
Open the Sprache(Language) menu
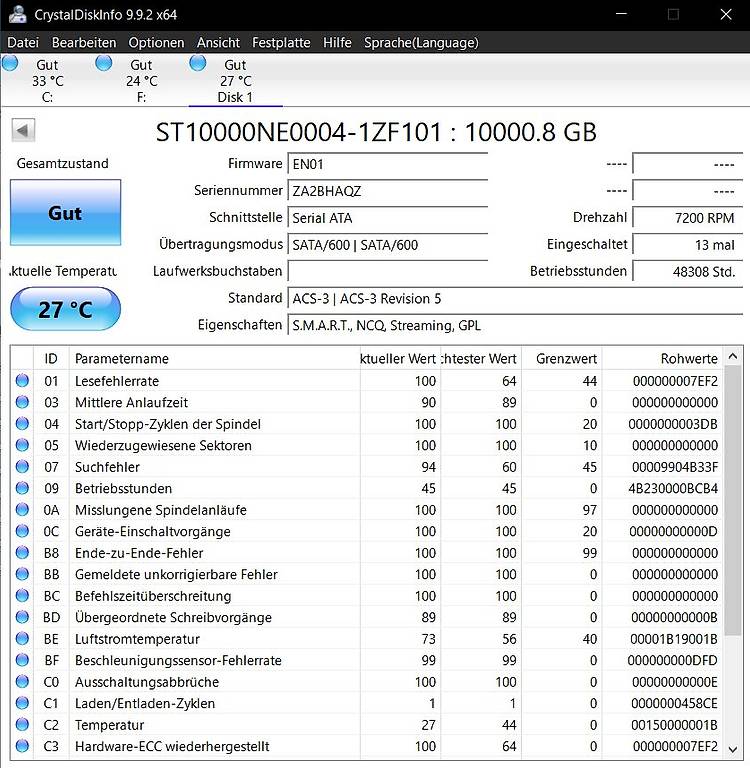click(421, 43)
